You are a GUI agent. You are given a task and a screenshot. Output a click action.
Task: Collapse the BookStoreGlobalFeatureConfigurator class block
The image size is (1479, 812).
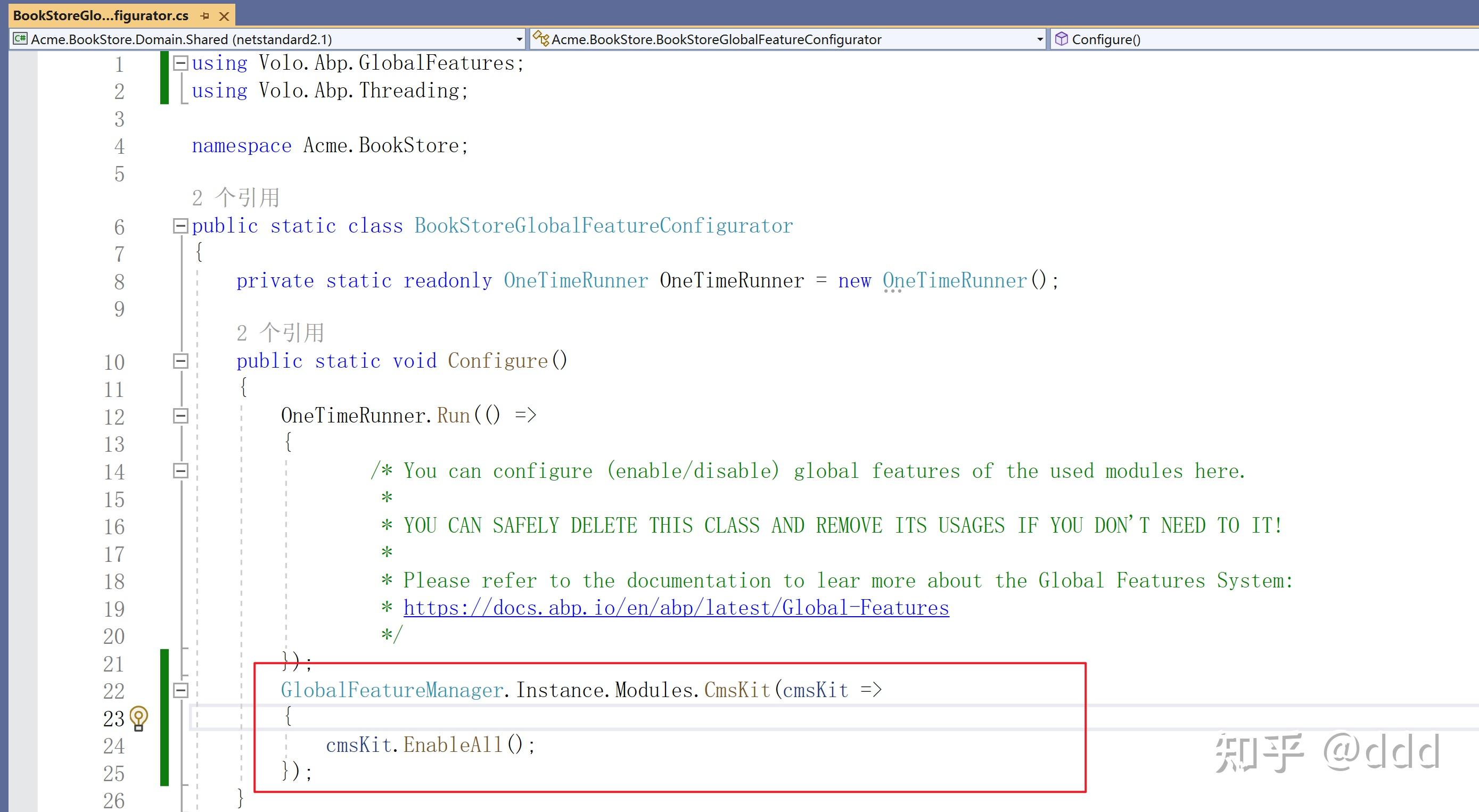(180, 226)
